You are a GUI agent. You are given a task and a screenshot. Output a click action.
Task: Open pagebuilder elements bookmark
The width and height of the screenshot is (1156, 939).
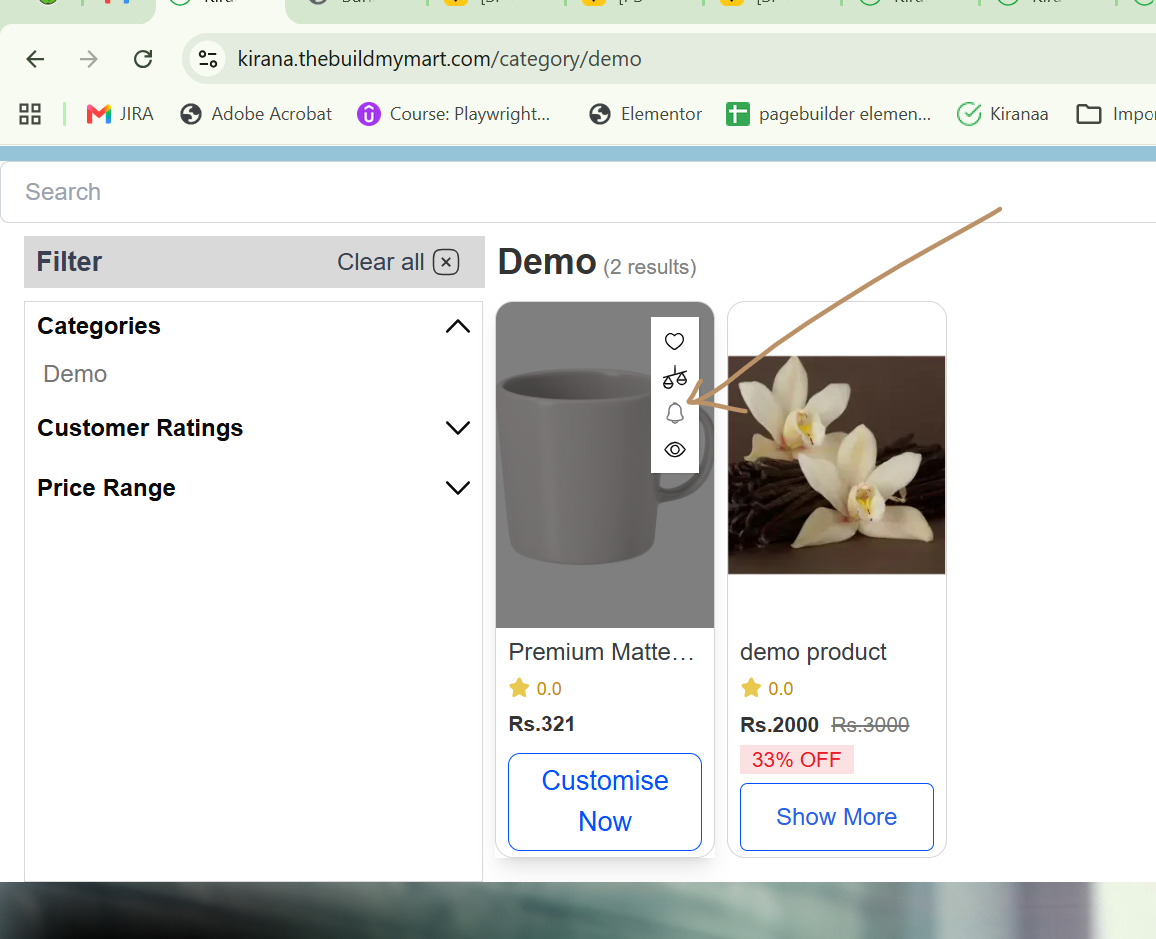829,114
